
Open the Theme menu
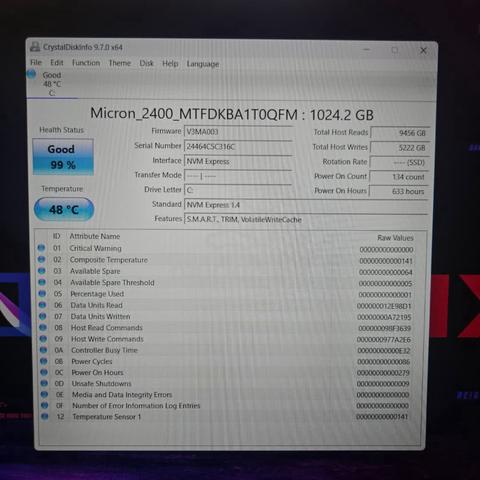(119, 63)
